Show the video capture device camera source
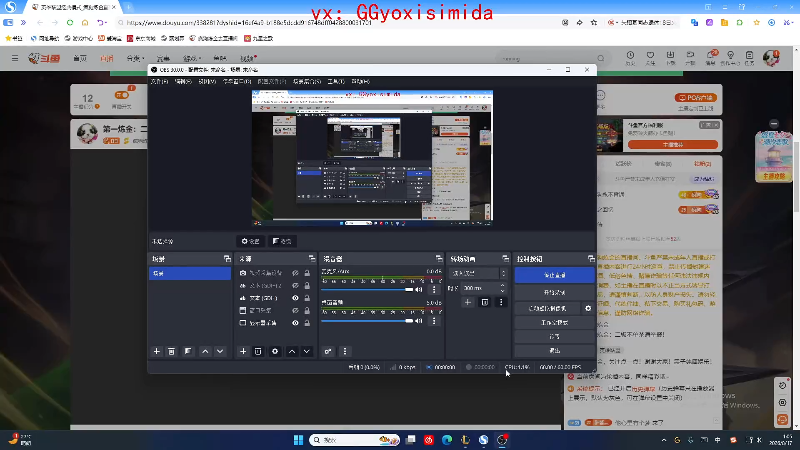This screenshot has height=450, width=800. click(x=295, y=273)
